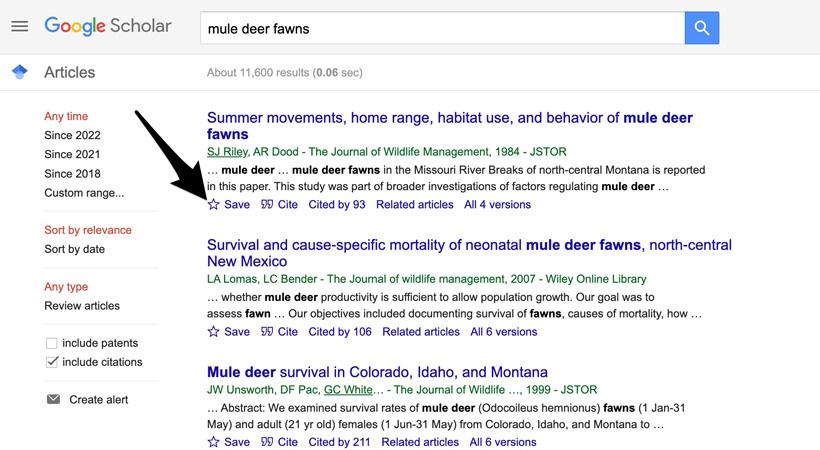Select Sort by date
Viewport: 820px width, 450px height.
tap(74, 249)
